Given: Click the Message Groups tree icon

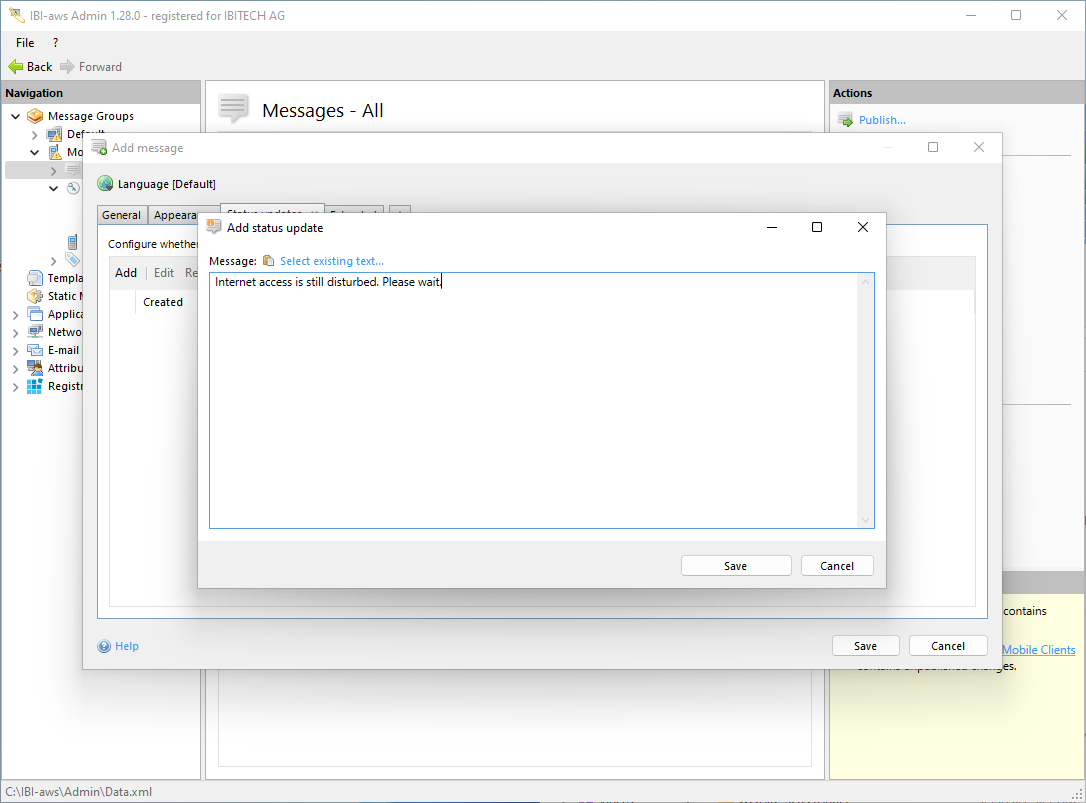Looking at the screenshot, I should [35, 116].
